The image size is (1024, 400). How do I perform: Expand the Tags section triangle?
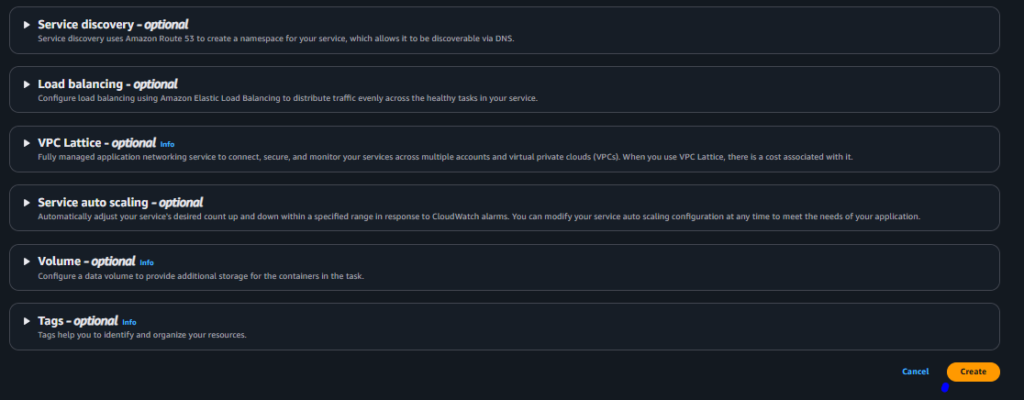[x=27, y=321]
